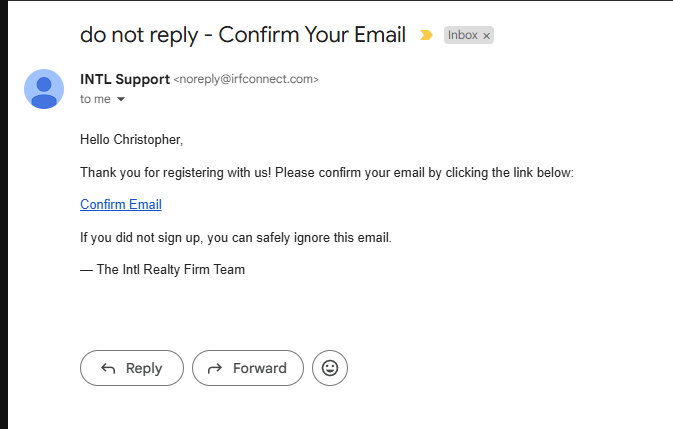673x429 pixels.
Task: Click the curved reply arrow icon
Action: (x=109, y=368)
